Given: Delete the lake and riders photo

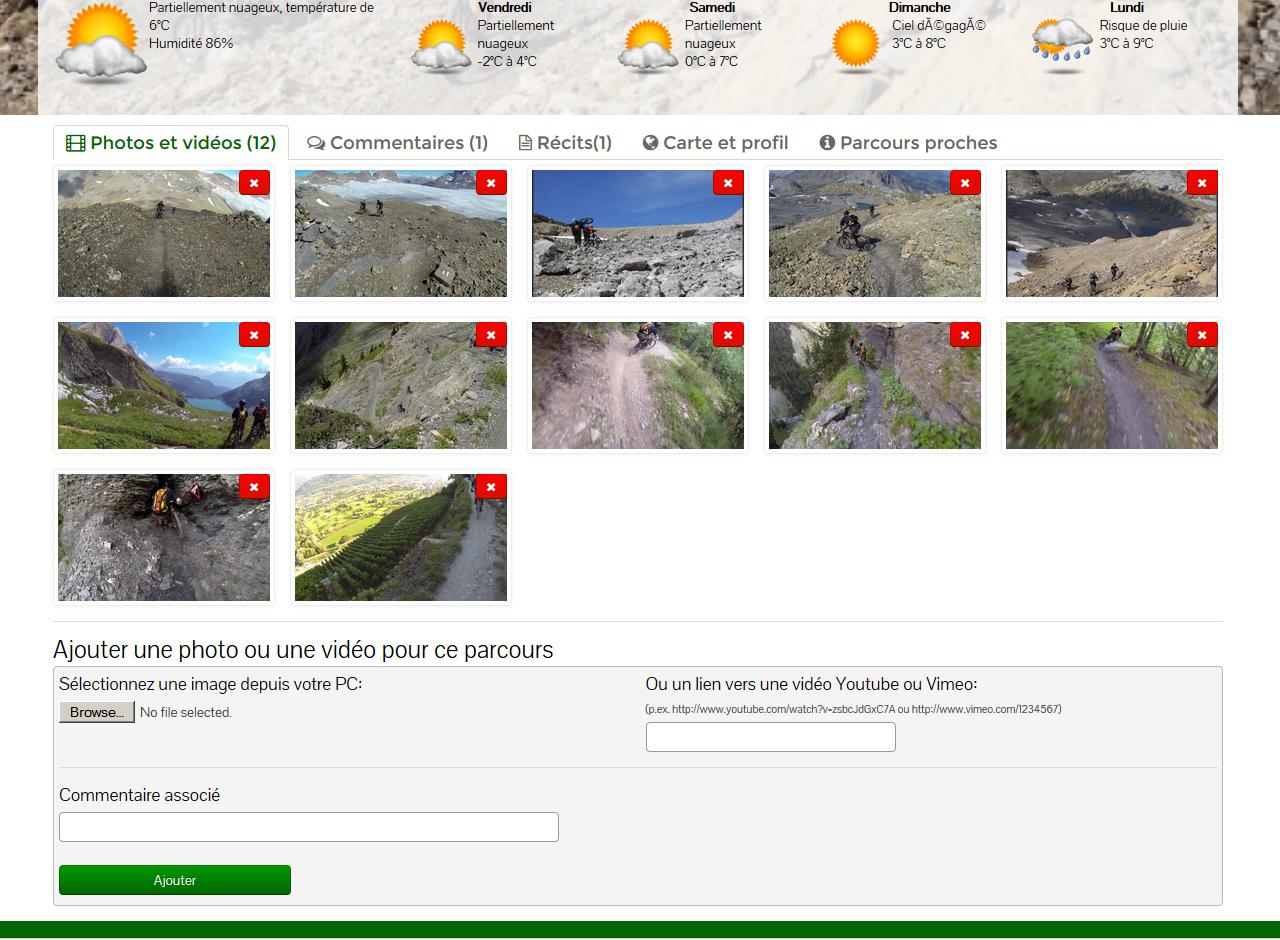Looking at the screenshot, I should coord(254,335).
